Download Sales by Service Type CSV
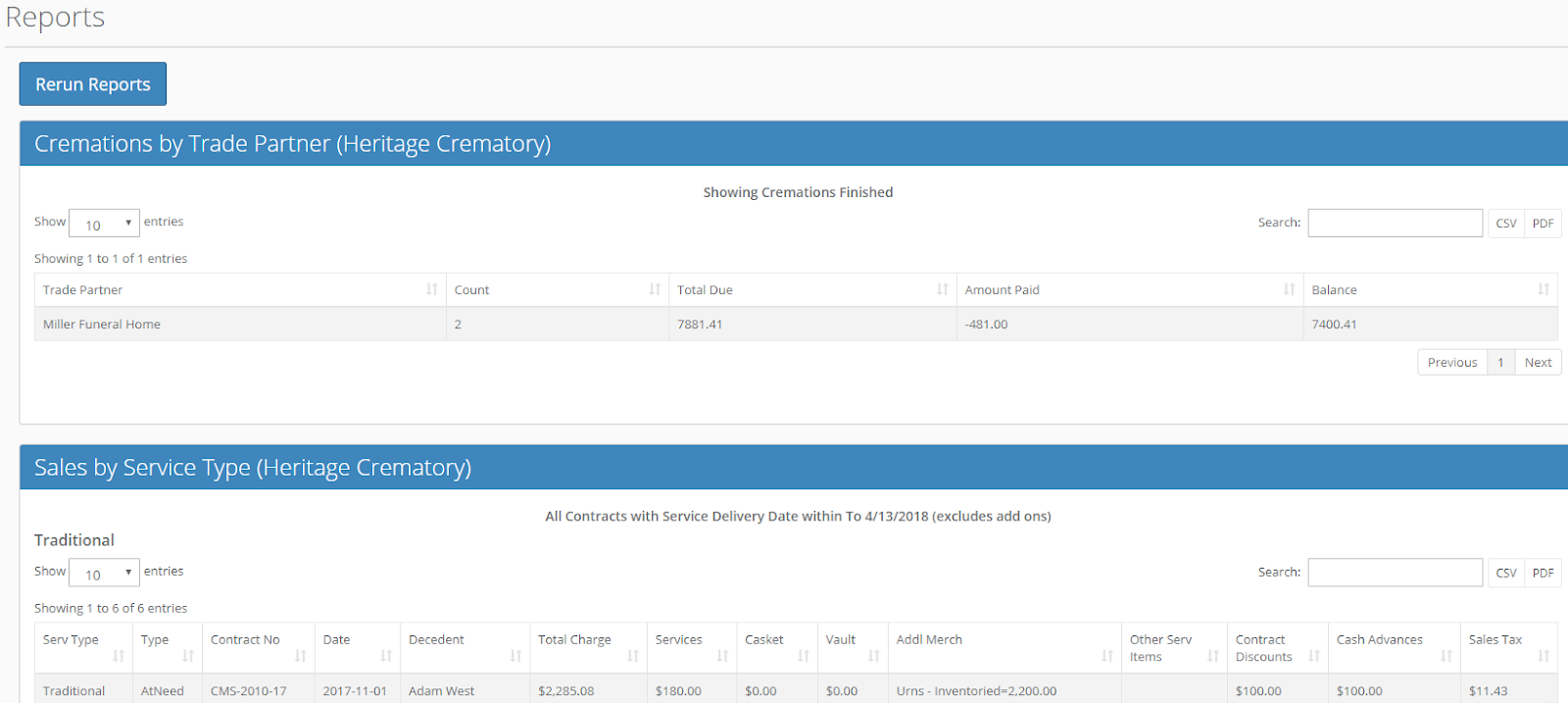This screenshot has height=703, width=1568. [1506, 573]
